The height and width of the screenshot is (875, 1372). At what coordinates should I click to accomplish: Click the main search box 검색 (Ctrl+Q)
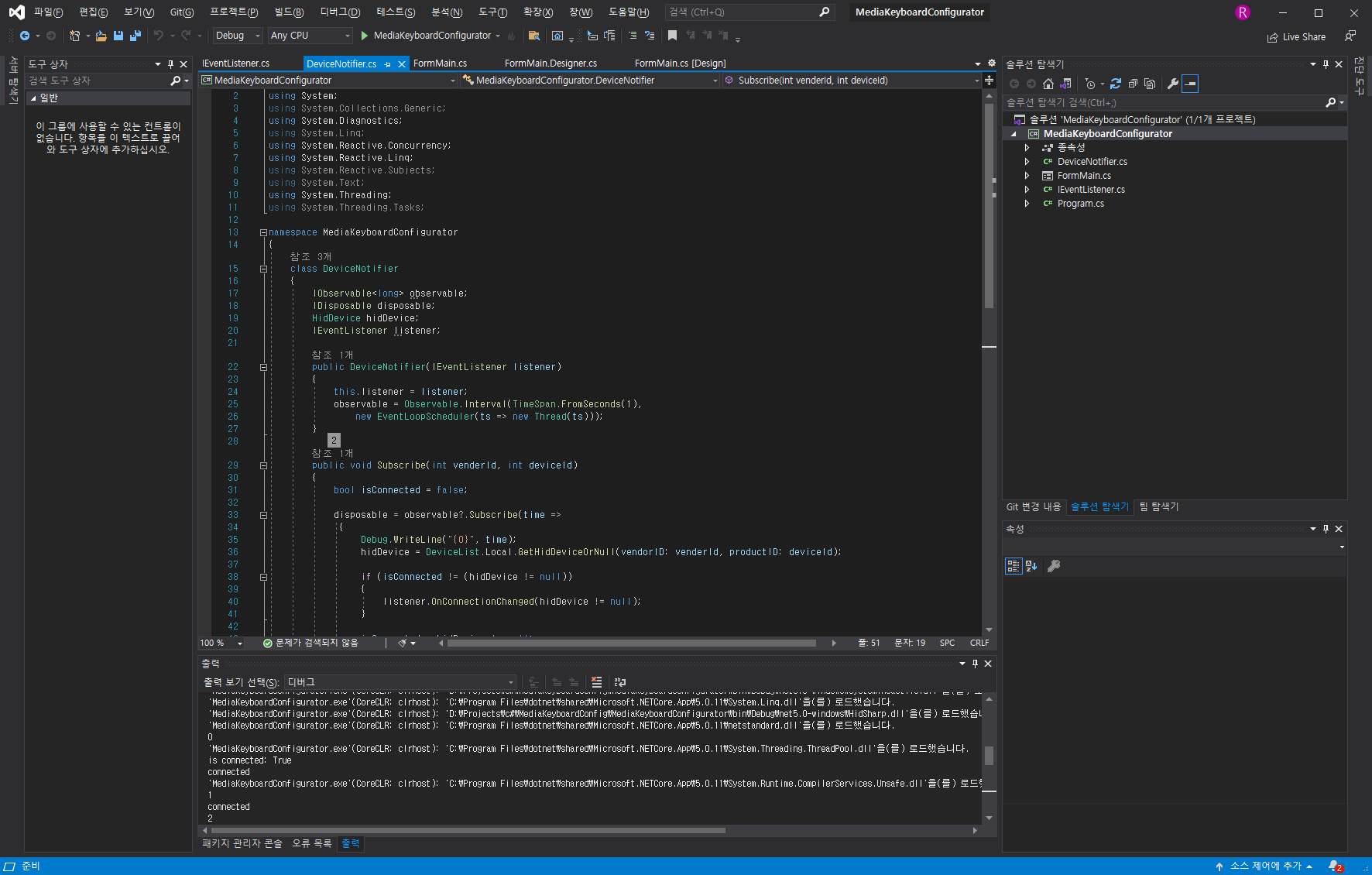pyautogui.click(x=748, y=12)
